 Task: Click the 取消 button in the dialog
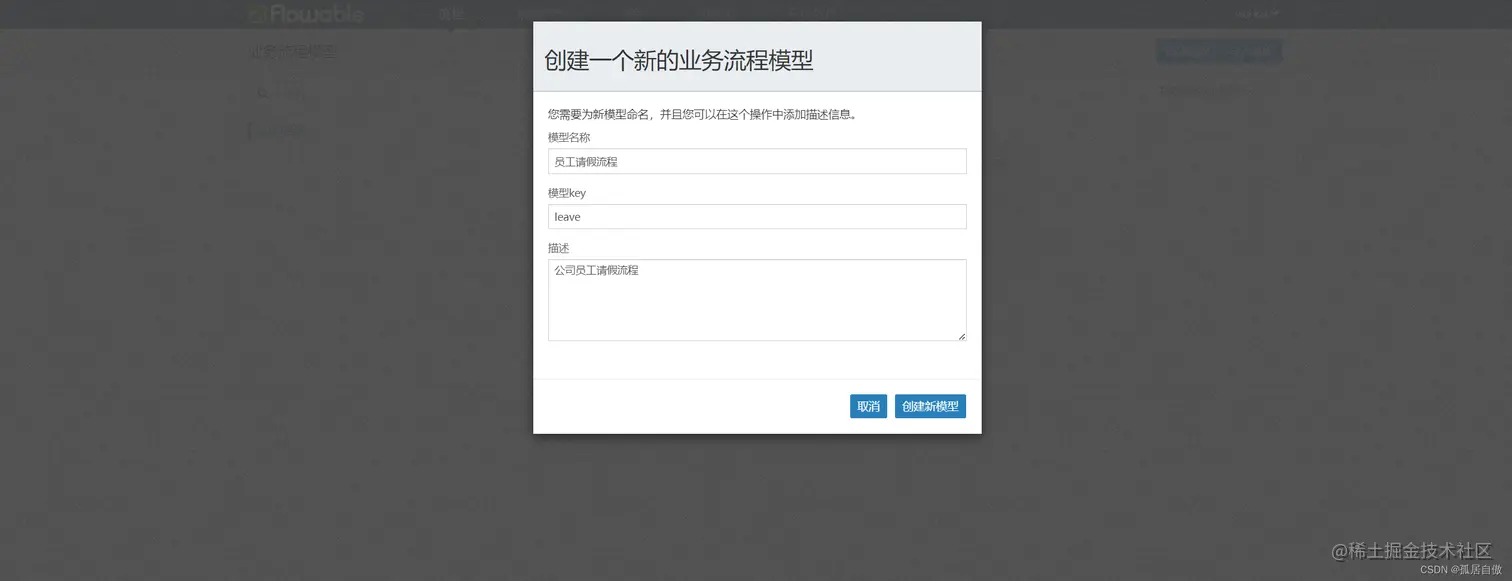pyautogui.click(x=867, y=406)
